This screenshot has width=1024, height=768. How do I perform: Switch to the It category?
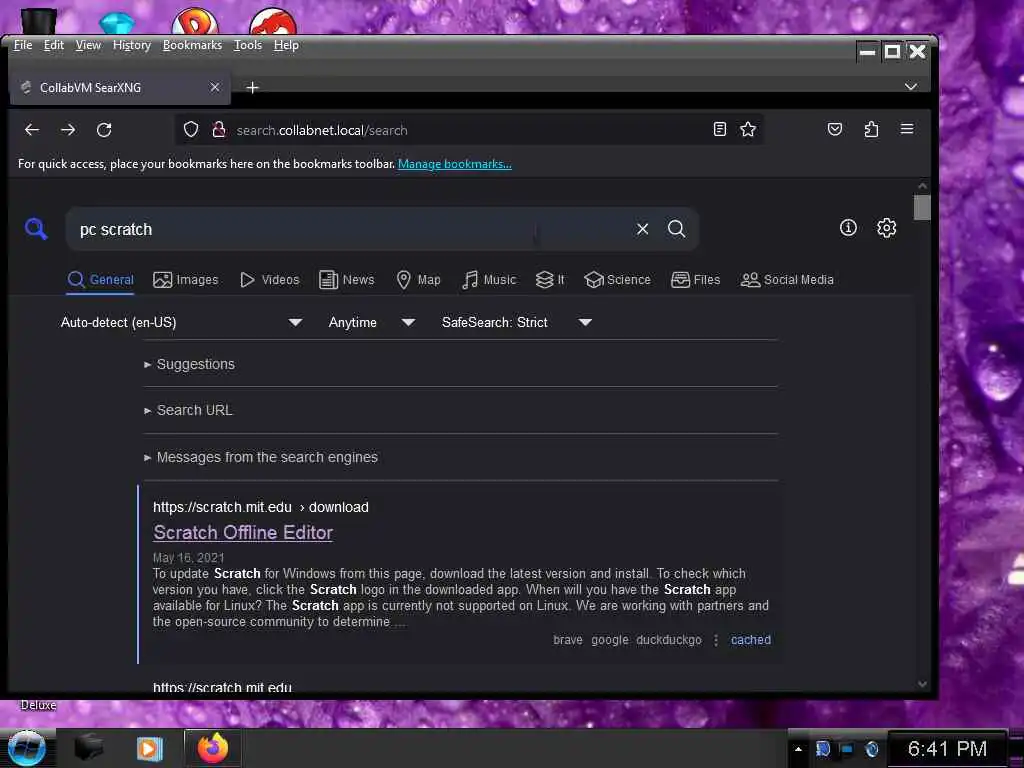(550, 280)
